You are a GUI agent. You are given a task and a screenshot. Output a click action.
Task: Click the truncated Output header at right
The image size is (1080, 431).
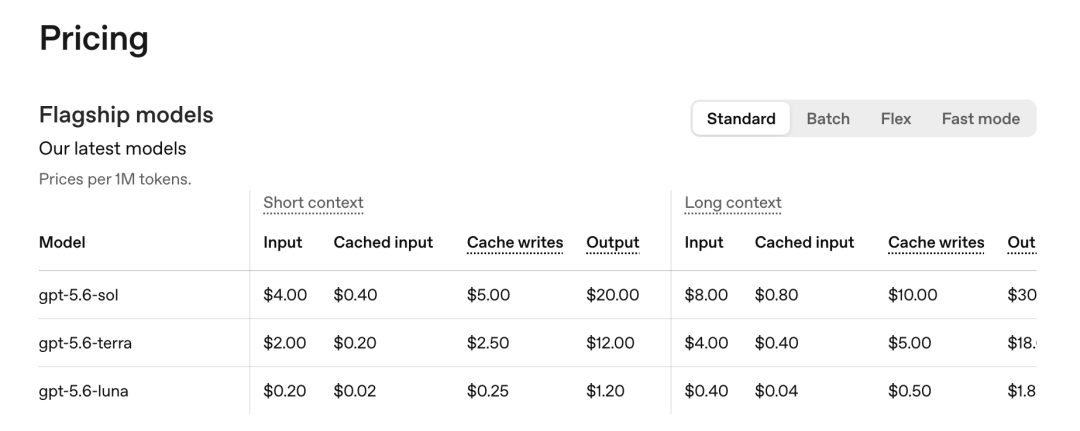coord(1021,242)
